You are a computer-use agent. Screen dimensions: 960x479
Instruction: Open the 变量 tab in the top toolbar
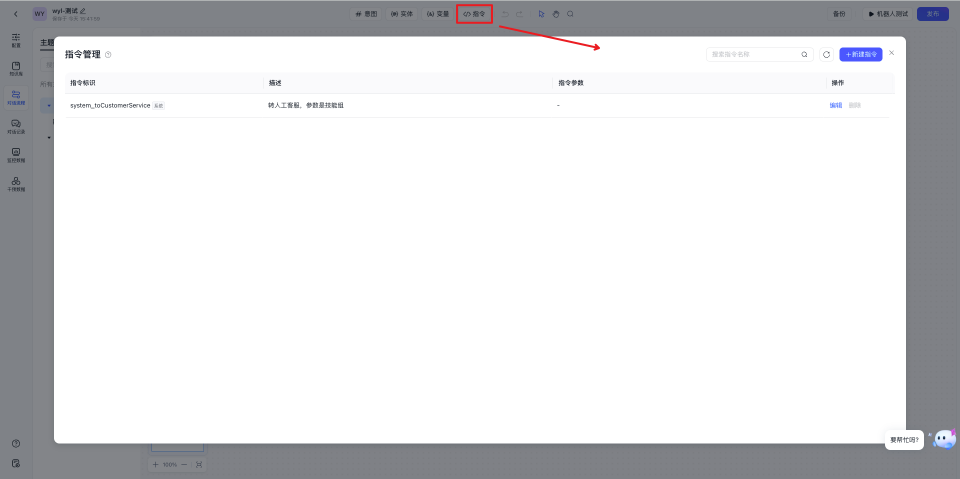(x=438, y=14)
